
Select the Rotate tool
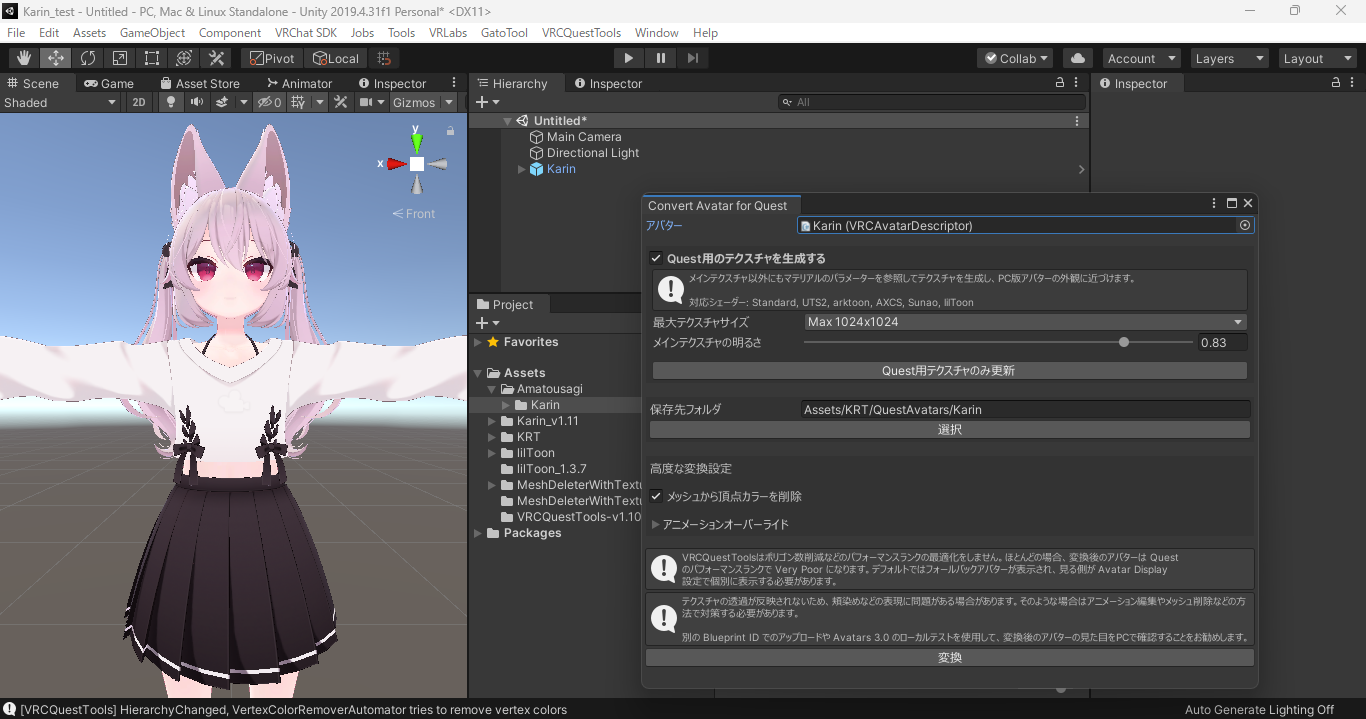pyautogui.click(x=87, y=57)
